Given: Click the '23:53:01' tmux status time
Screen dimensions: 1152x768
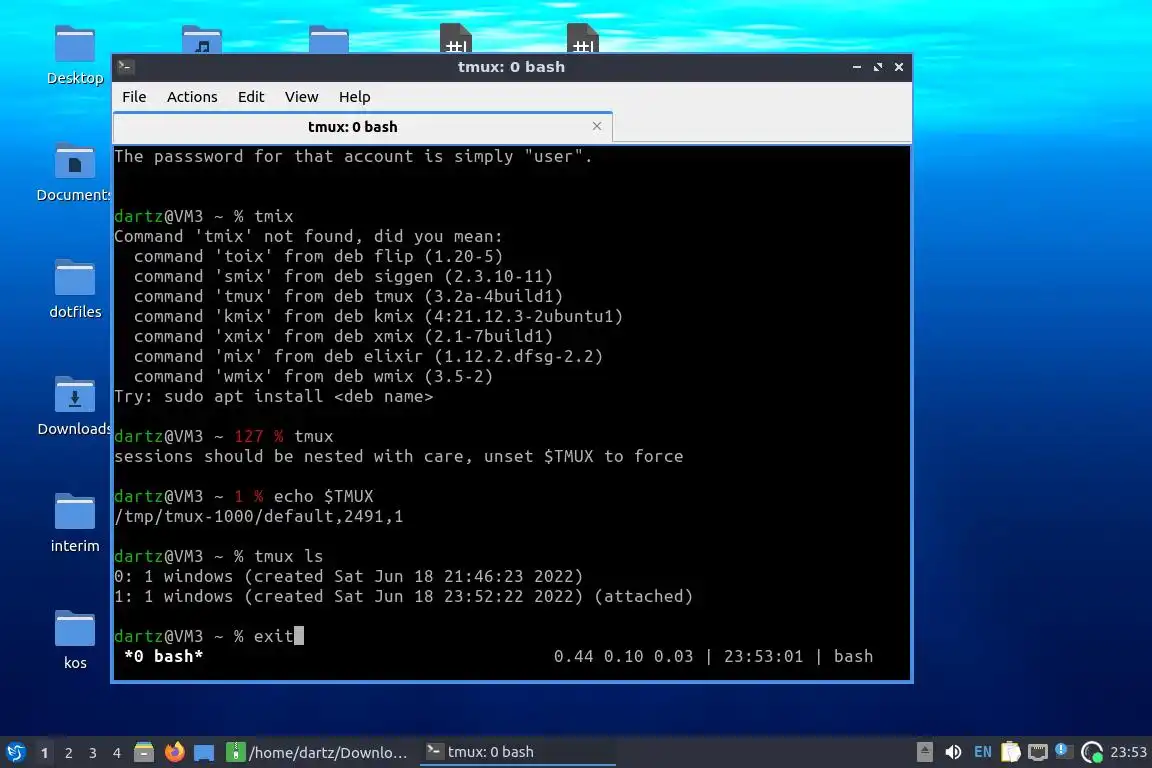Looking at the screenshot, I should pyautogui.click(x=763, y=656).
